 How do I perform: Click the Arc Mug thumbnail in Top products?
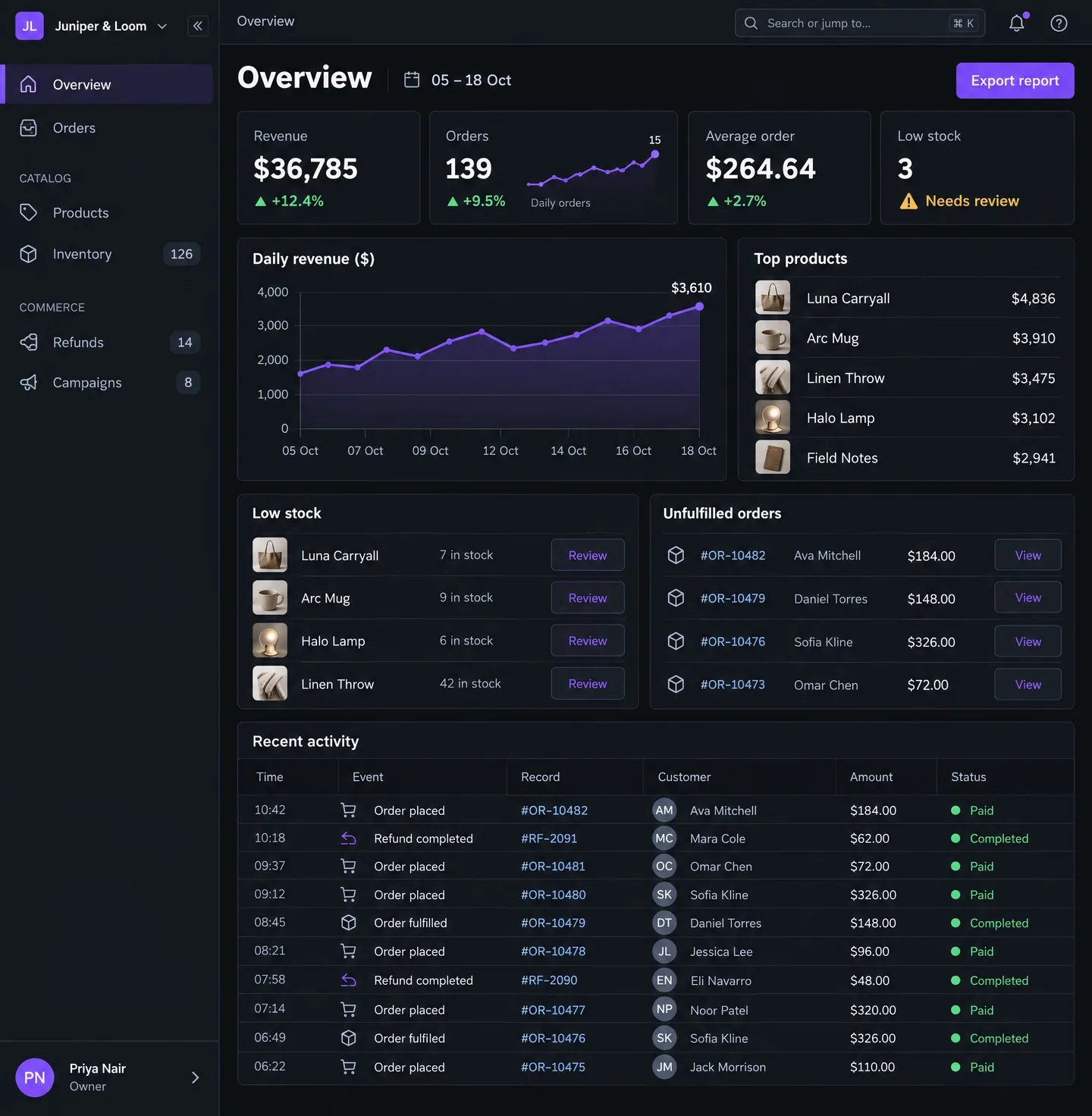pos(773,338)
